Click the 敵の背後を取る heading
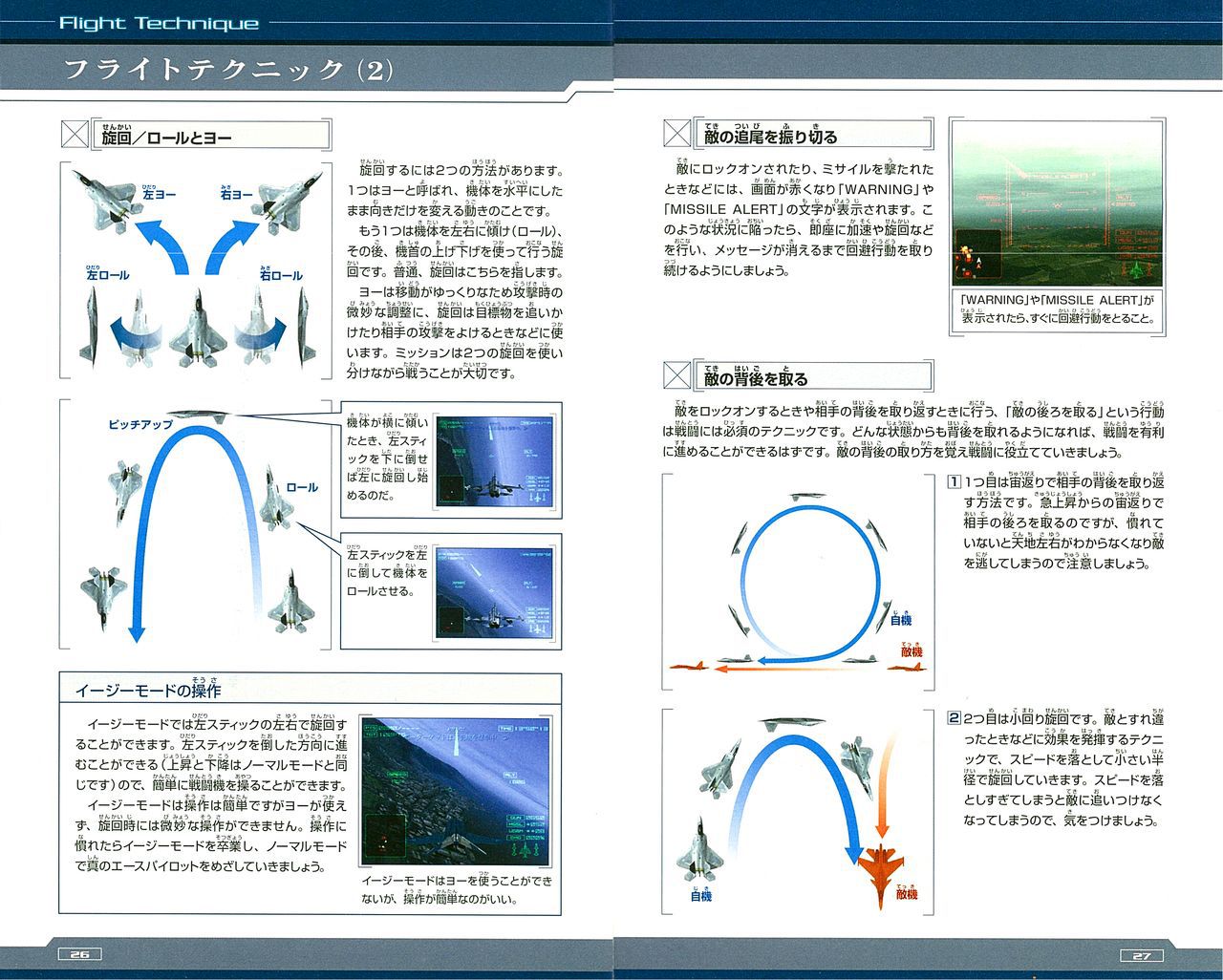This screenshot has height=980, width=1223. [755, 378]
